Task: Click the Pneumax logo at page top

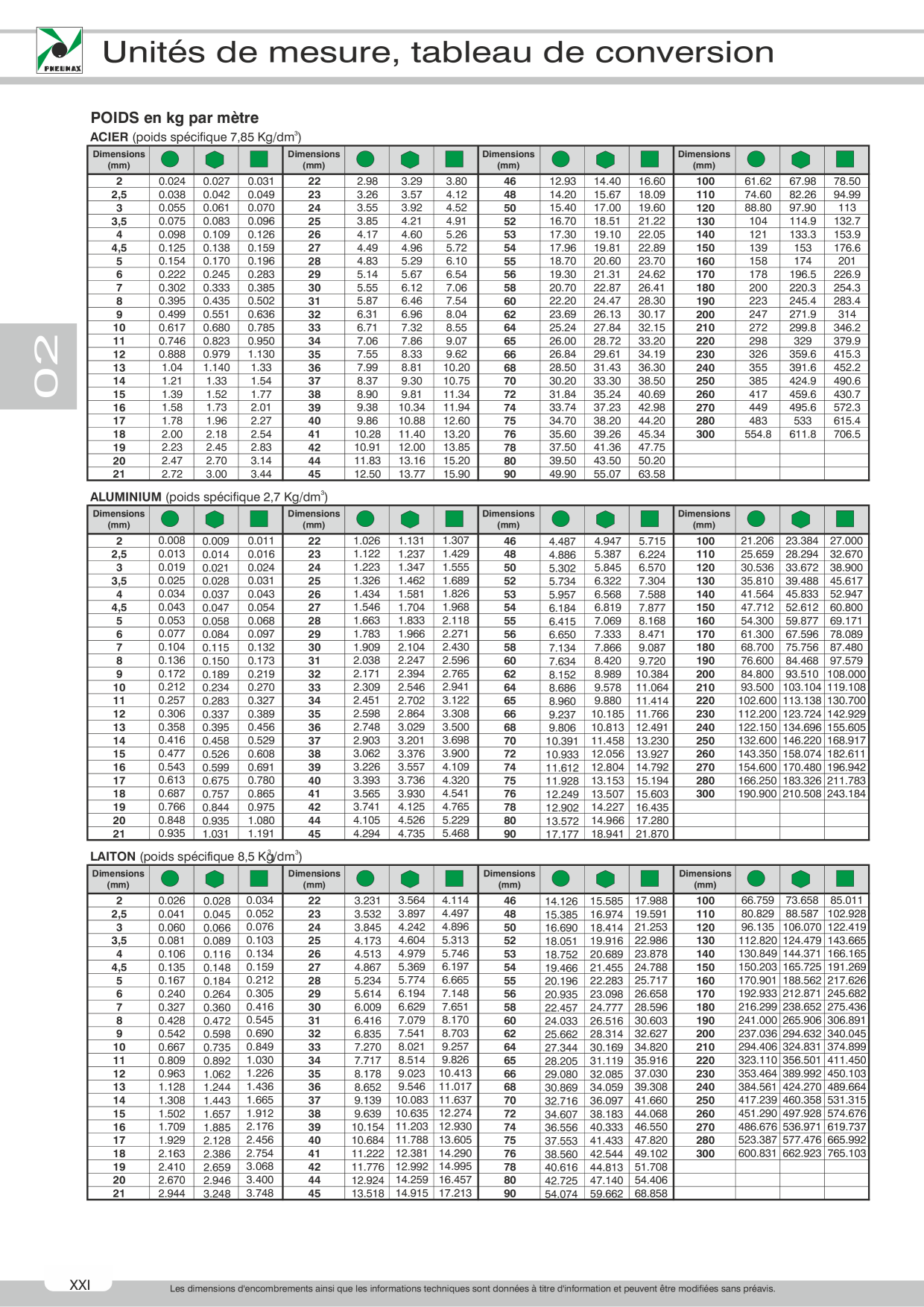Action: coord(60,51)
